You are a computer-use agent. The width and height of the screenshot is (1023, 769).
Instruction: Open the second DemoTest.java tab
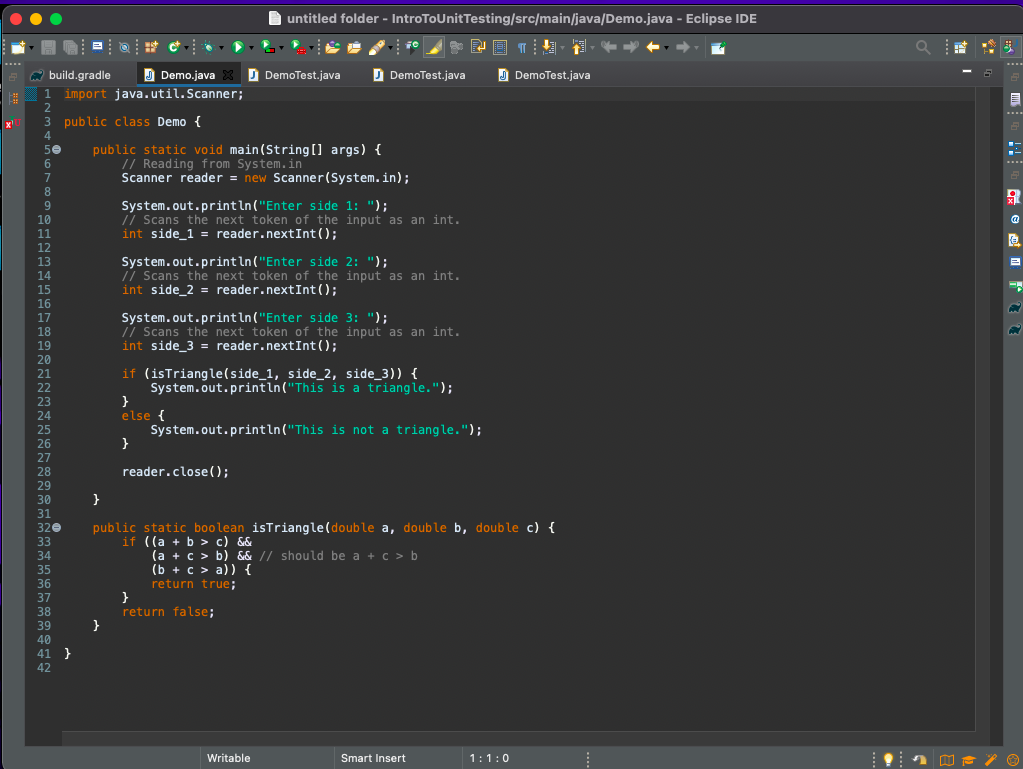coord(427,75)
